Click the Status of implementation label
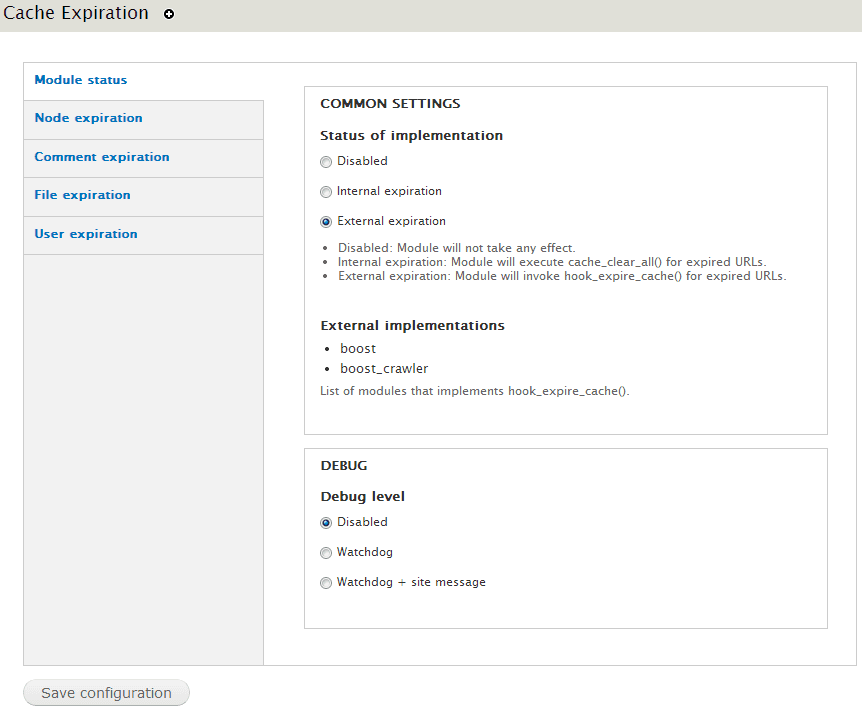 tap(411, 135)
